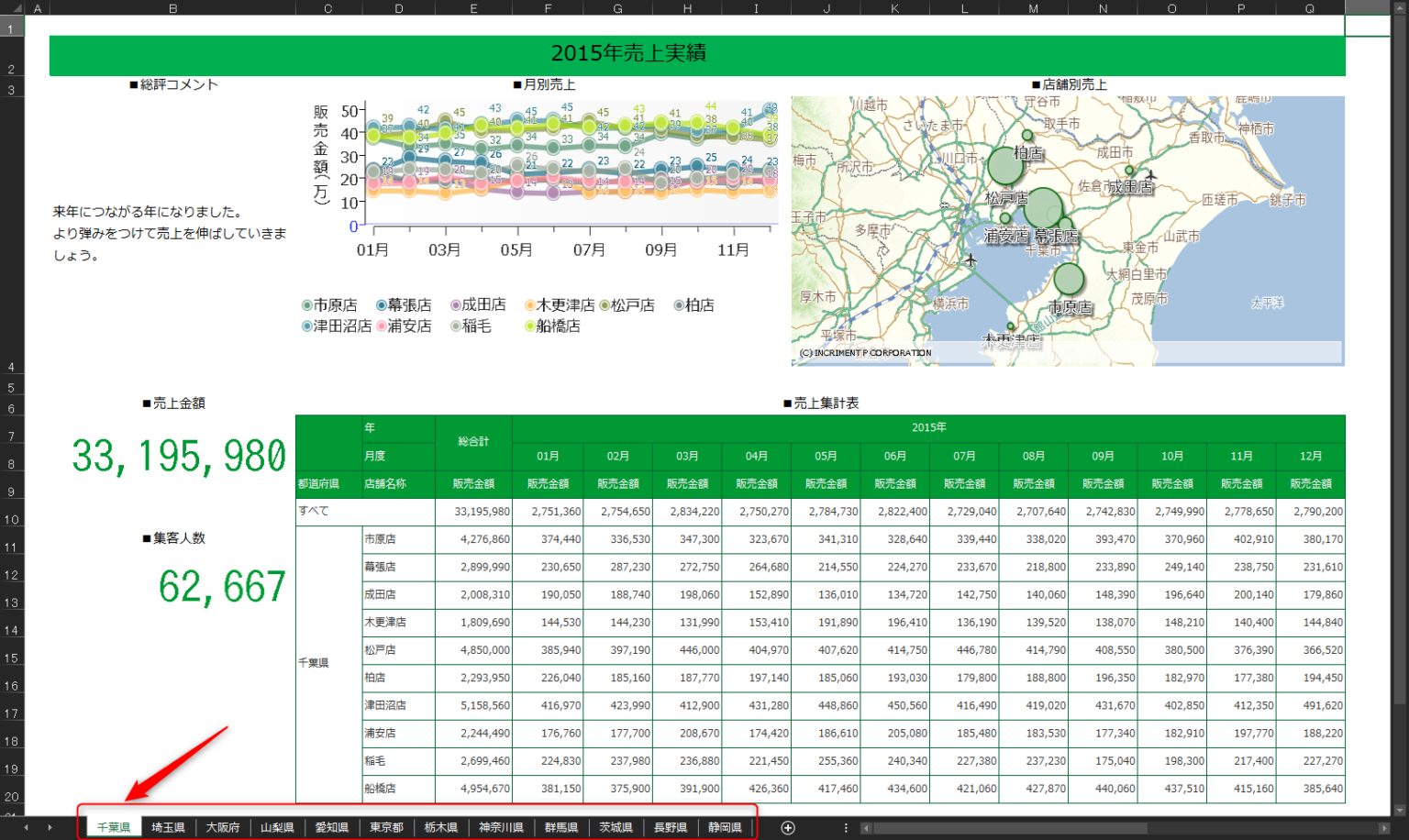Click the sheet tab scroll-left arrow
The image size is (1409, 840).
coord(26,827)
